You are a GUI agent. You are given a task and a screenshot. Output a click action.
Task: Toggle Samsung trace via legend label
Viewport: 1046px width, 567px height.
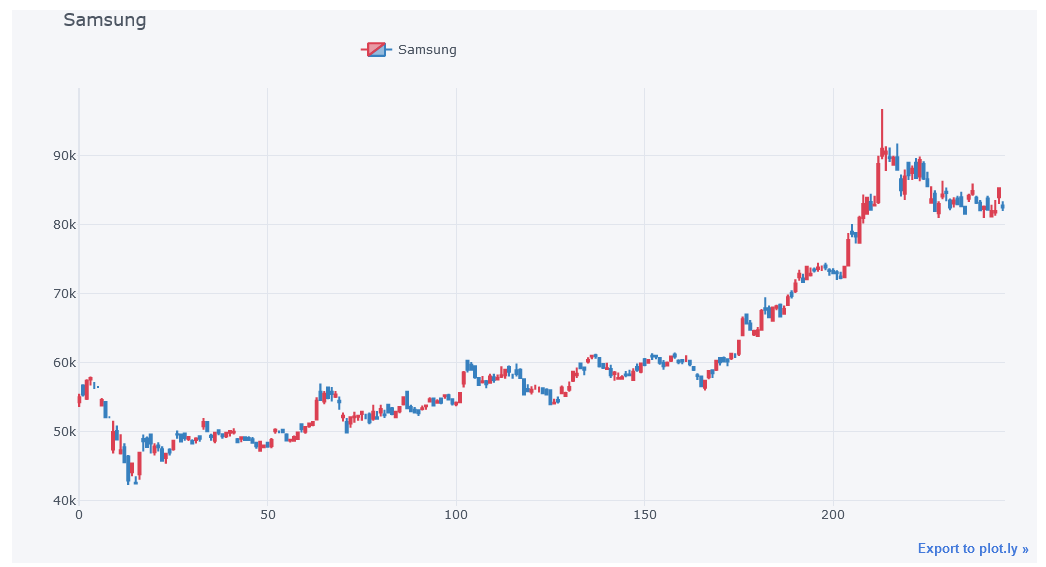[427, 50]
